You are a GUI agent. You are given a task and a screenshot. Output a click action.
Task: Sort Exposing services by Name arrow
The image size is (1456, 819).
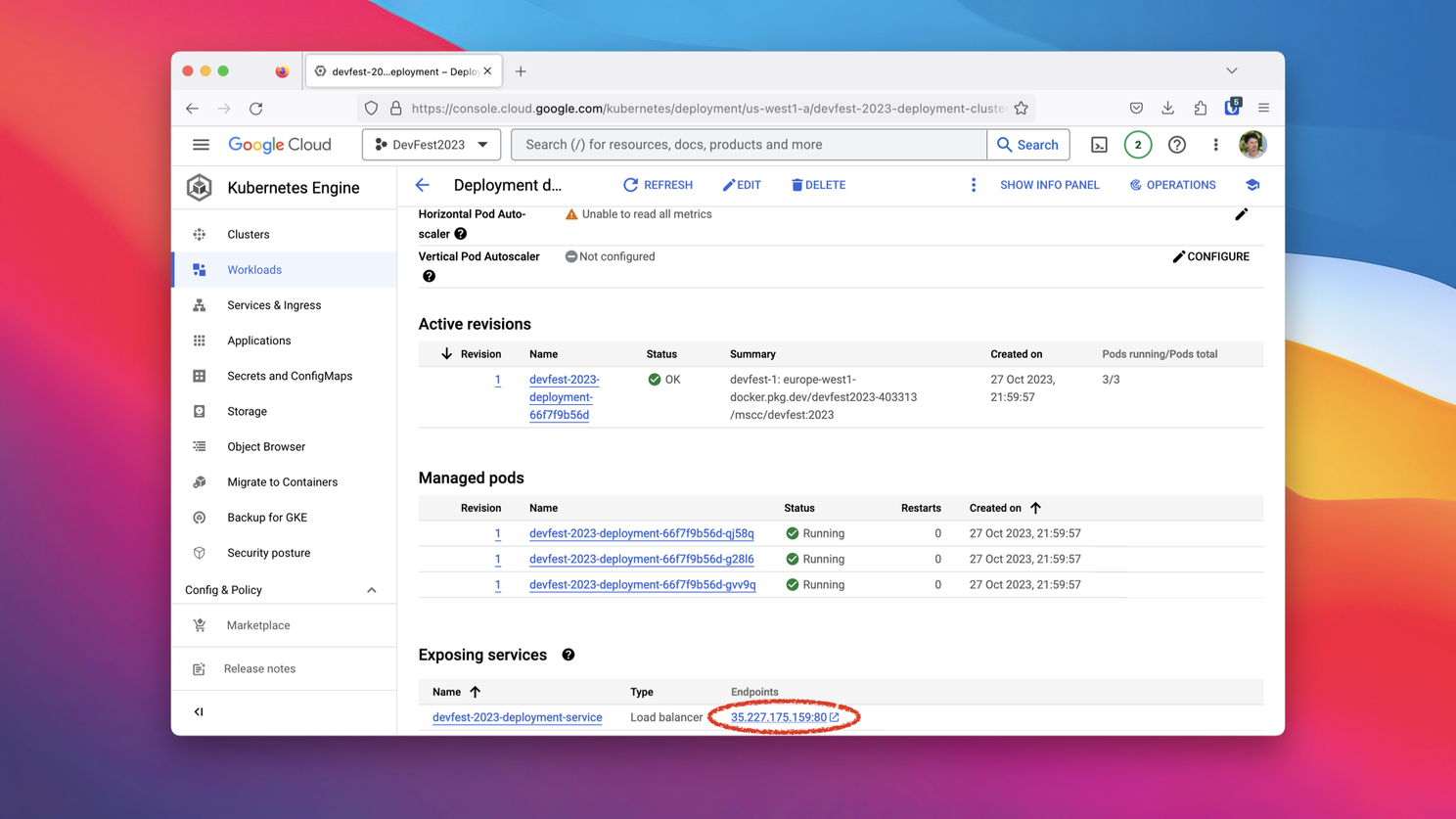coord(475,692)
